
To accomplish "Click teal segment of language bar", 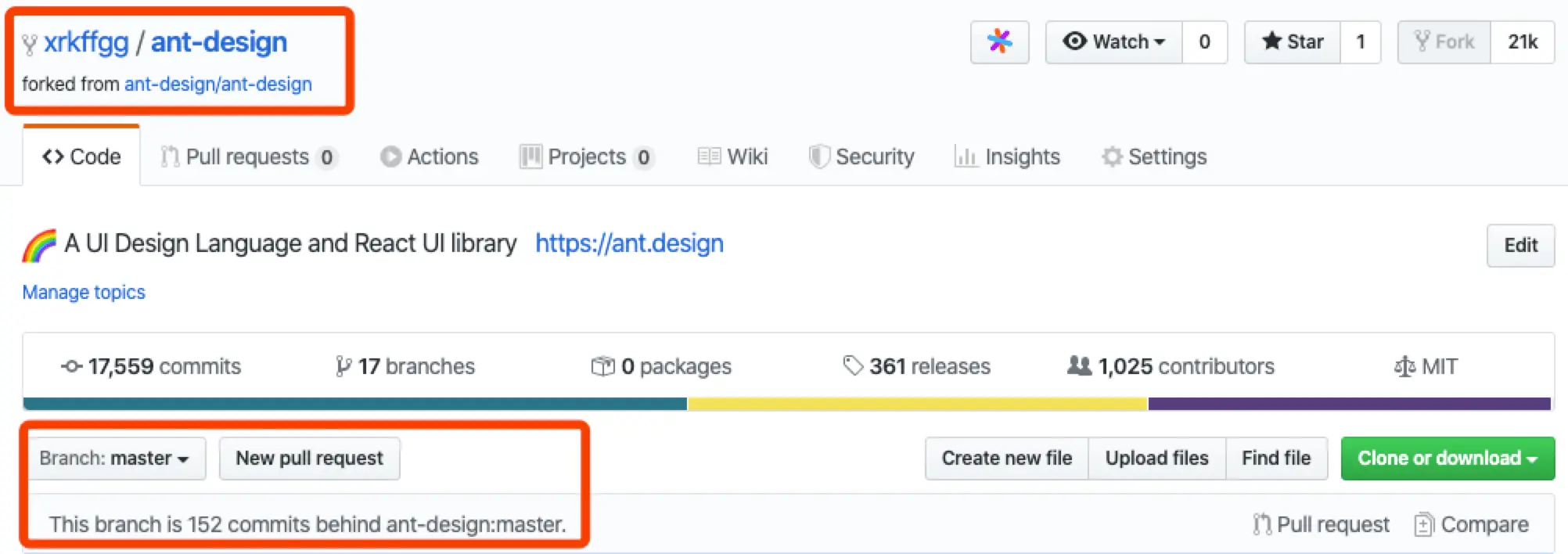I will tap(355, 404).
